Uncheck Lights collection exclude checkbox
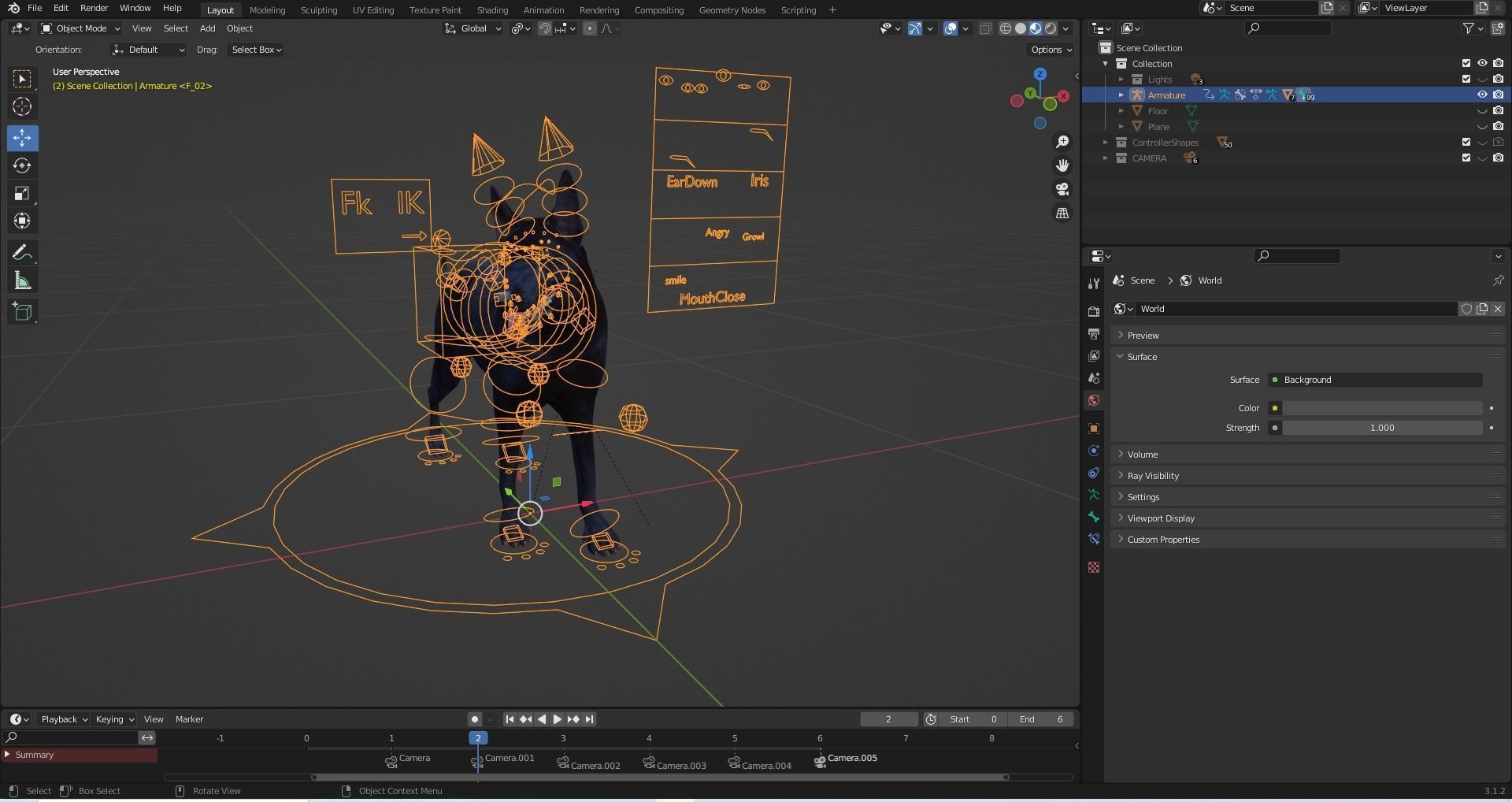 point(1466,79)
